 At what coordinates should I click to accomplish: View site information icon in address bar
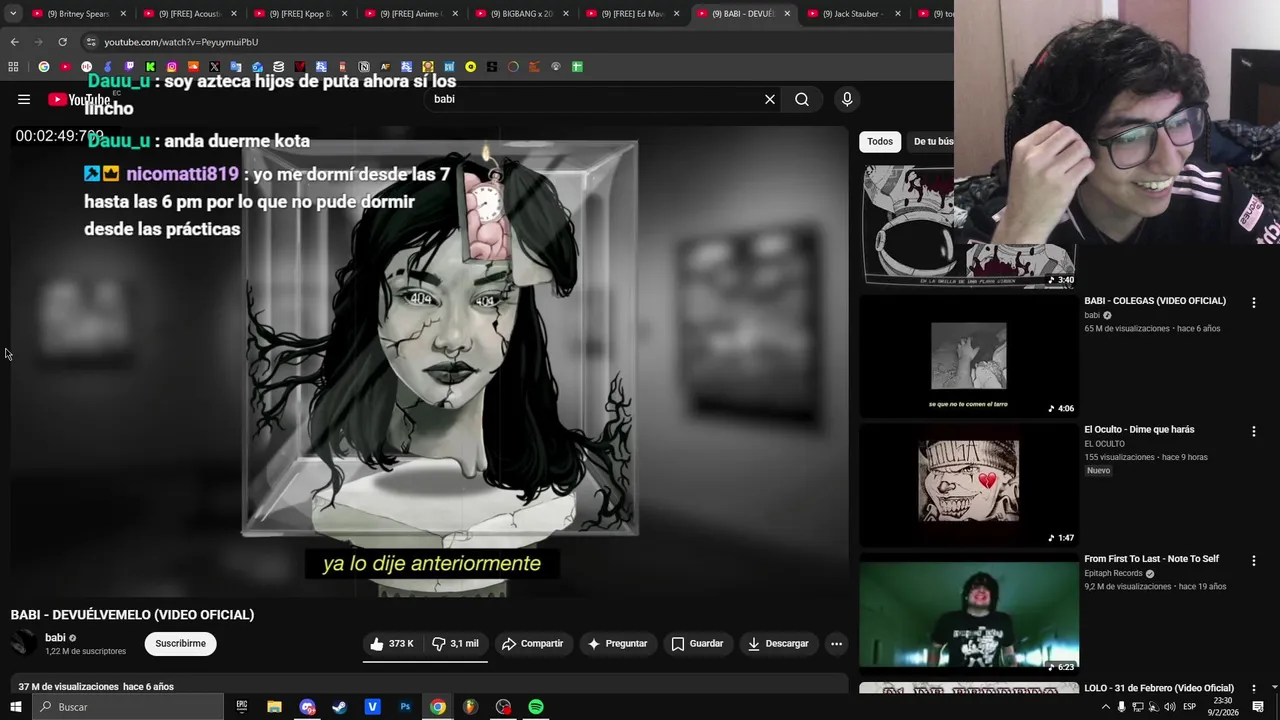click(x=91, y=42)
